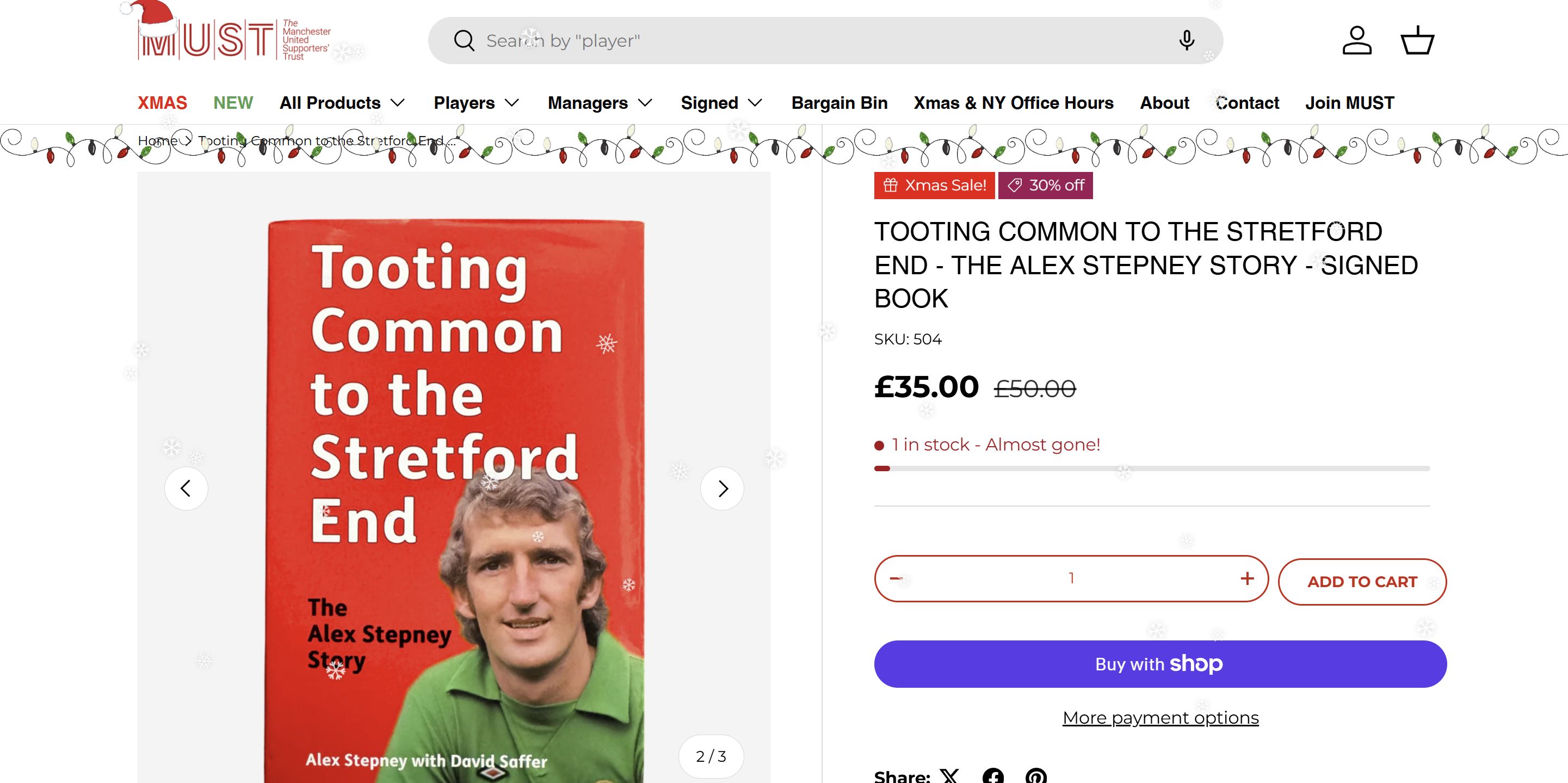Open the account profile icon
Image resolution: width=1568 pixels, height=783 pixels.
1357,41
